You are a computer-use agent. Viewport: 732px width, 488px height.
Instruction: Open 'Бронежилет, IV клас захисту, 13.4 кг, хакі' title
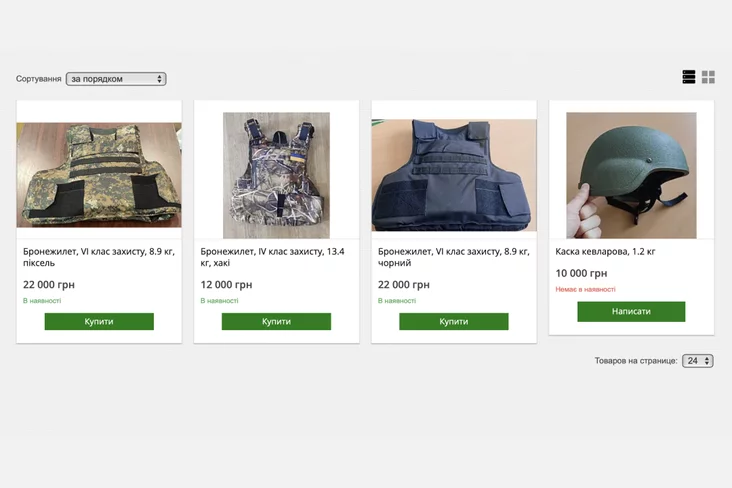point(273,257)
